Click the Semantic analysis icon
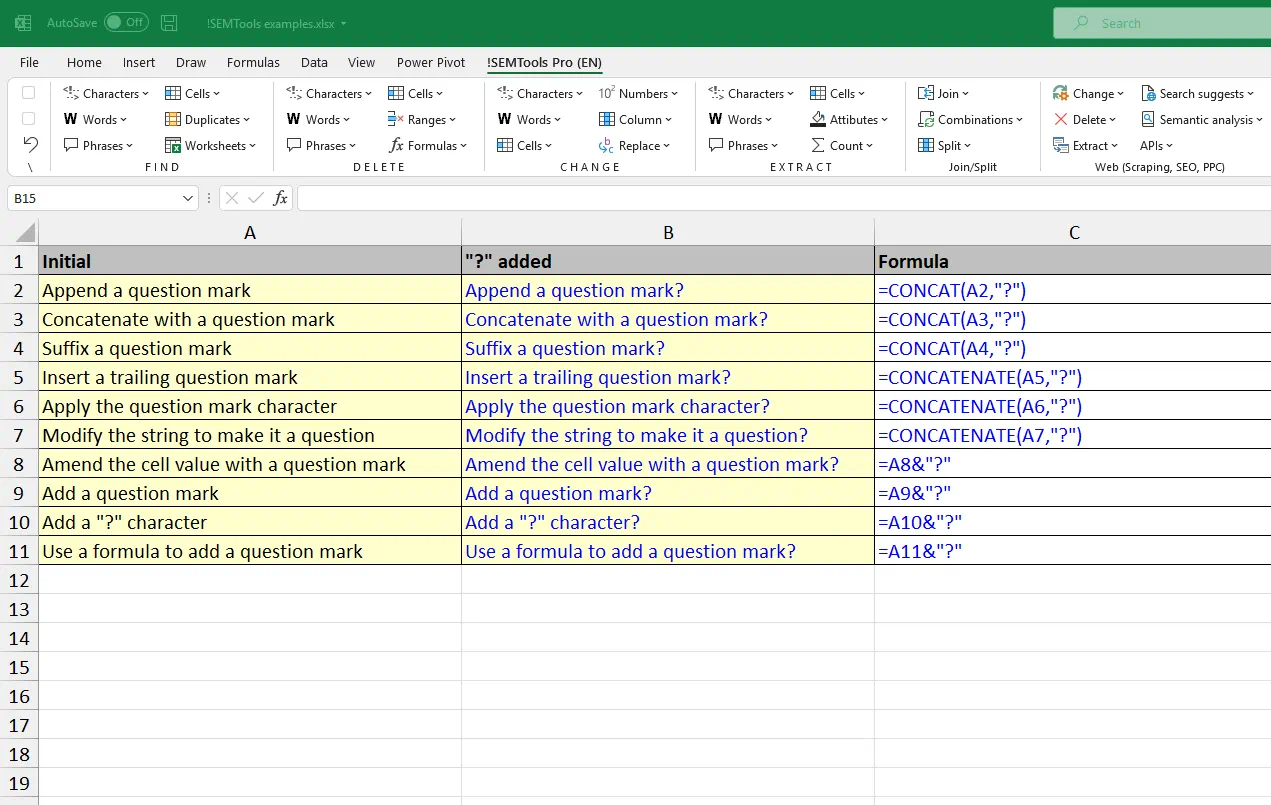The image size is (1271, 805). click(1148, 119)
